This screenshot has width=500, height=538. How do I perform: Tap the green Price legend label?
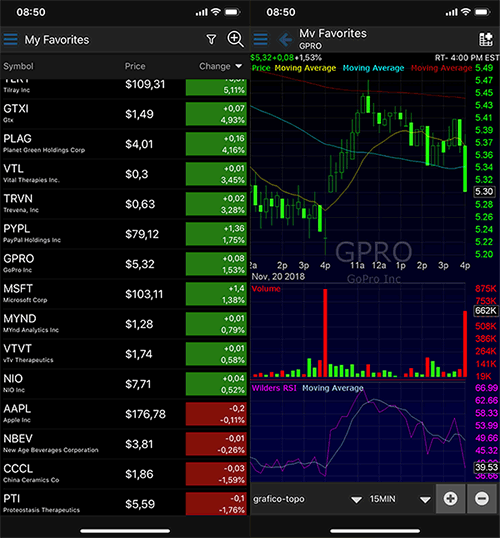(x=261, y=68)
